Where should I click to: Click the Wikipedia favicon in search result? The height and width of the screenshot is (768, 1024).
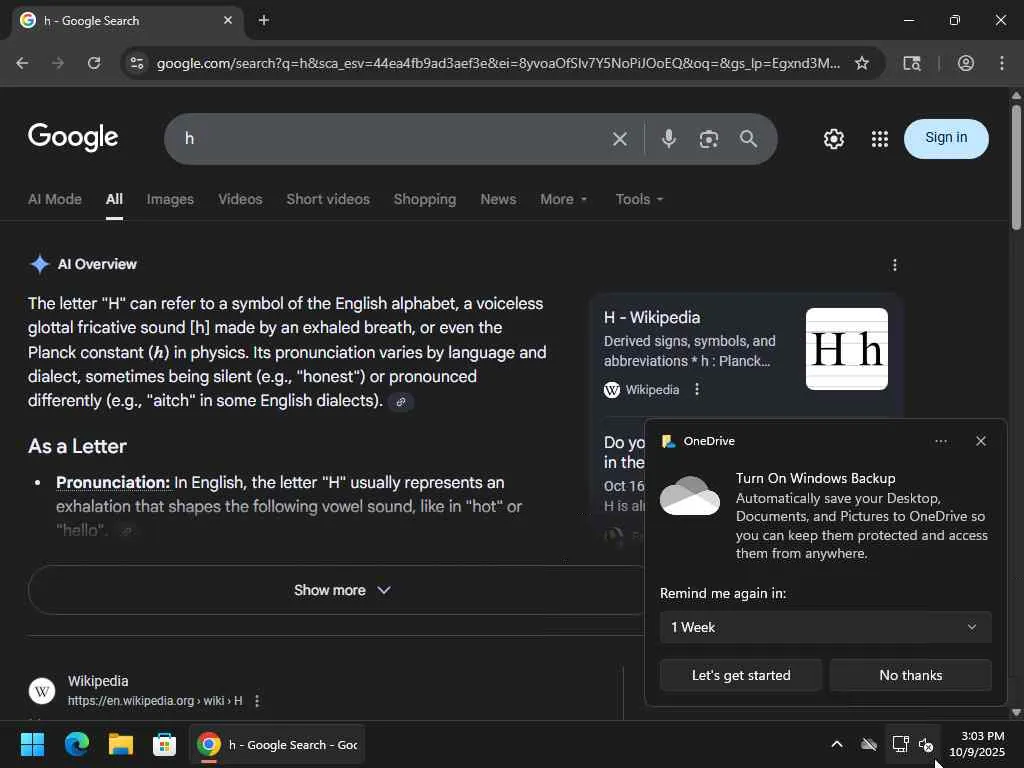[42, 691]
